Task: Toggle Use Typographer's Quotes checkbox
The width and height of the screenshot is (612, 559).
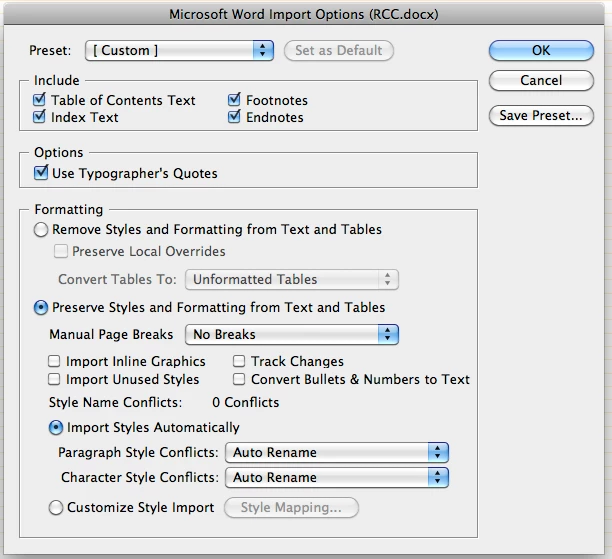Action: [41, 173]
